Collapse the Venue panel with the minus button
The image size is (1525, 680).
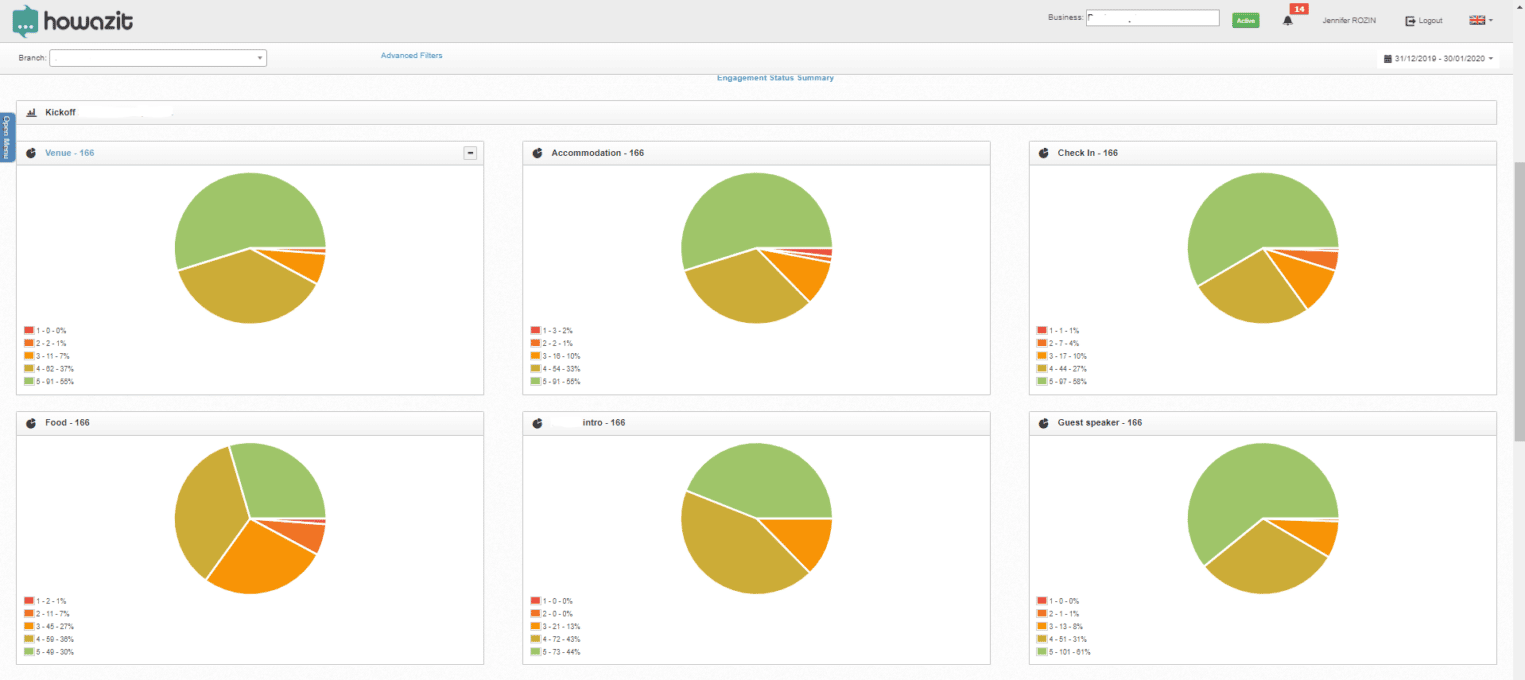tap(470, 153)
